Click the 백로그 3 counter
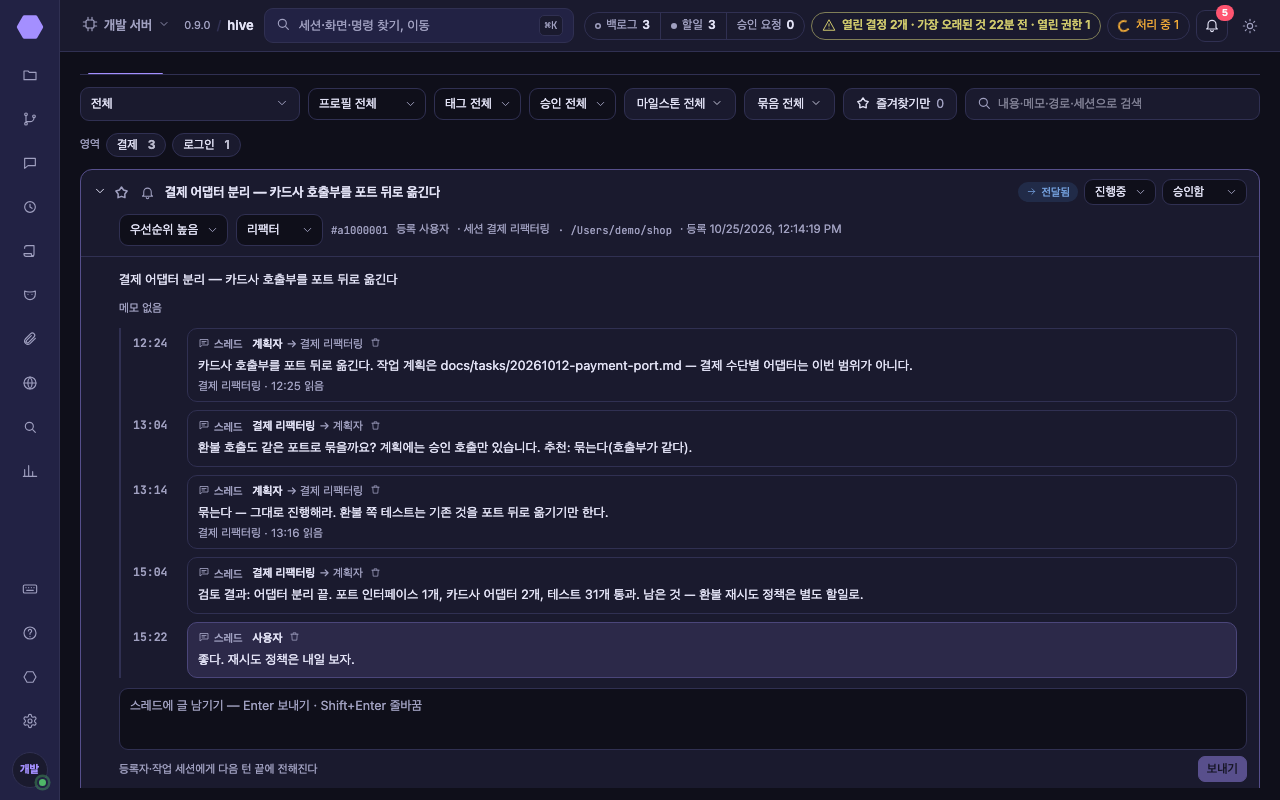The width and height of the screenshot is (1280, 800). click(622, 25)
